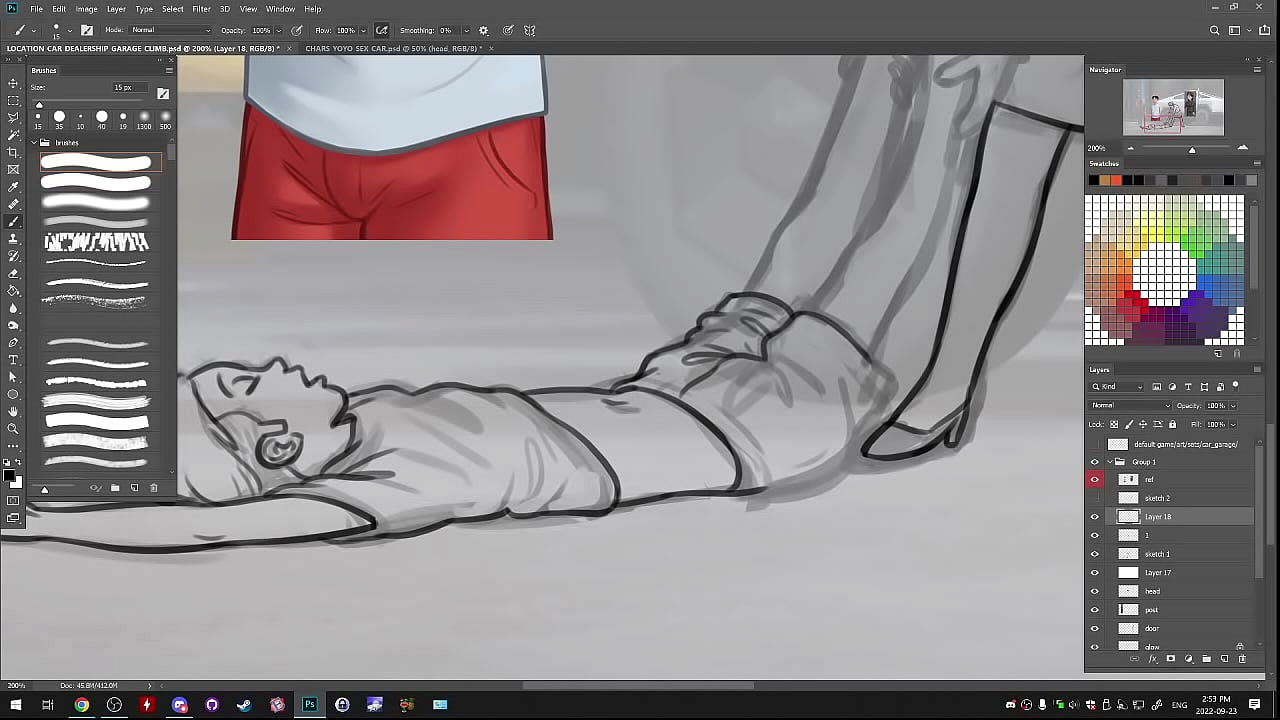Toggle visibility of the head layer

click(x=1094, y=591)
